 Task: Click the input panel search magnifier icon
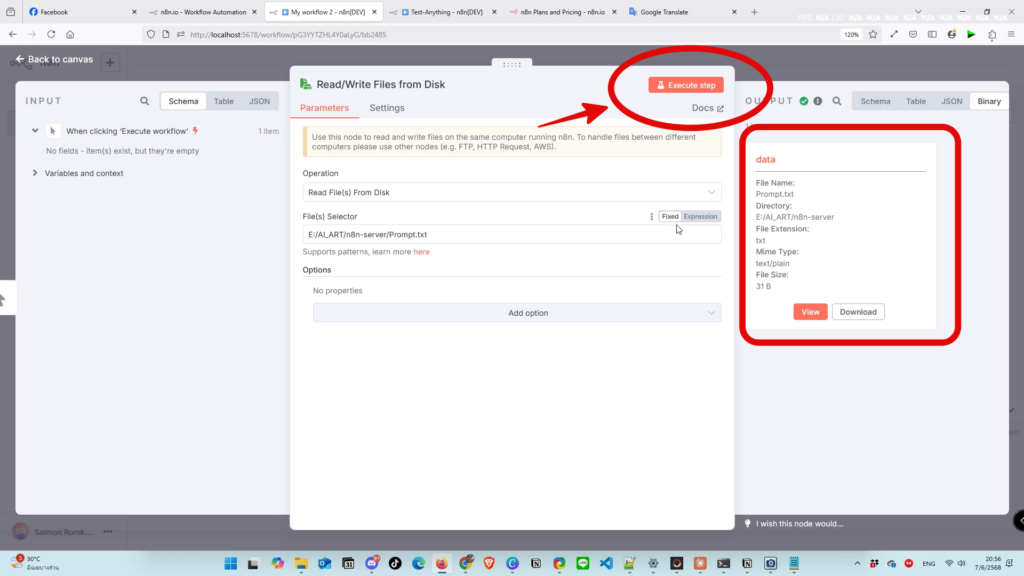145,101
